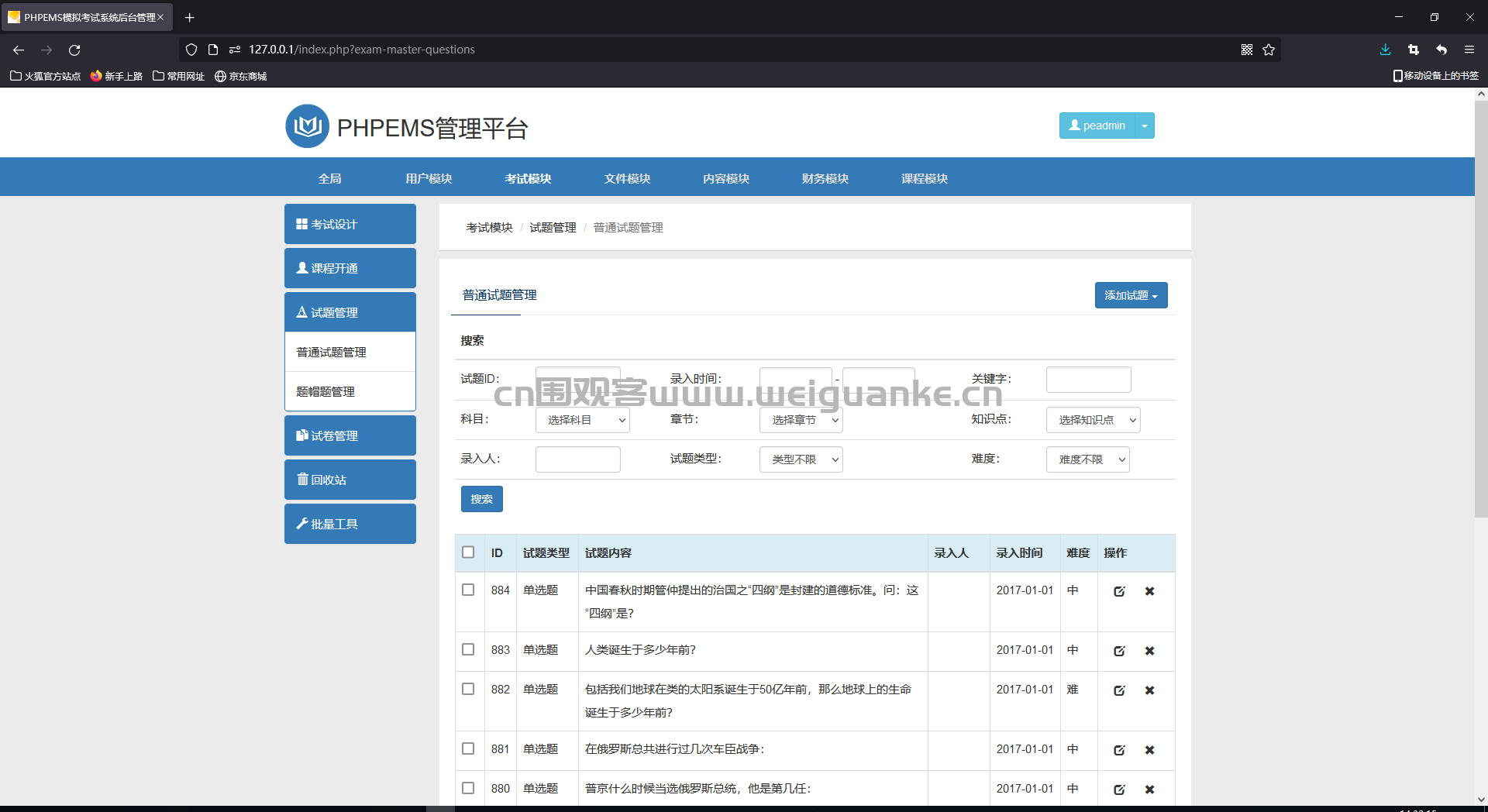Edit question 880 with the pencil icon
This screenshot has width=1488, height=812.
click(1119, 790)
